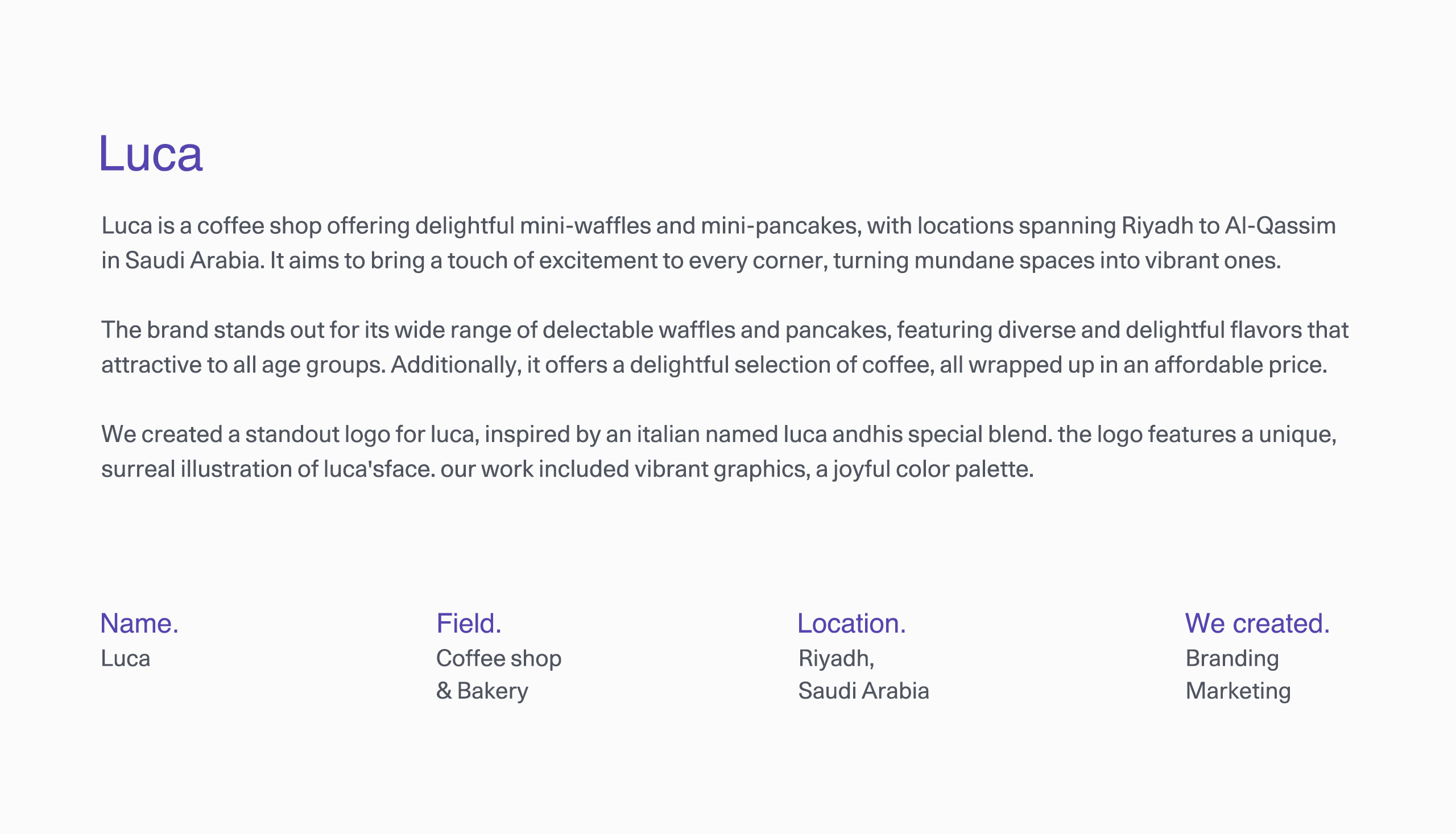Select the "Field." heading

(x=468, y=623)
